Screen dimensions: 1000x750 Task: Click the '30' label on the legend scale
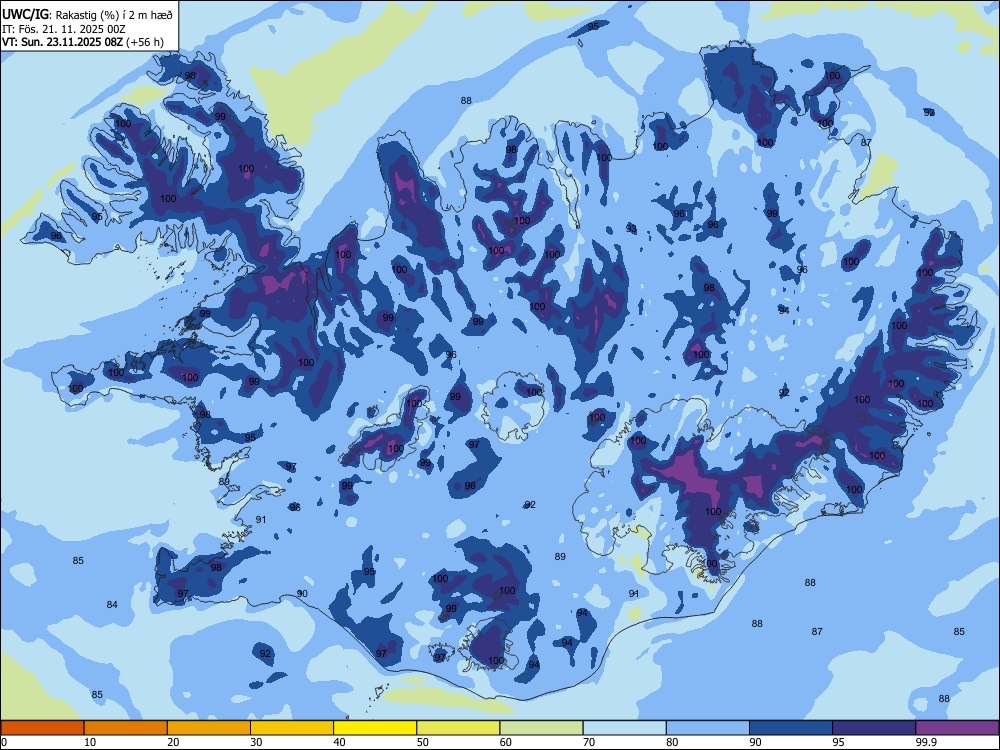256,742
